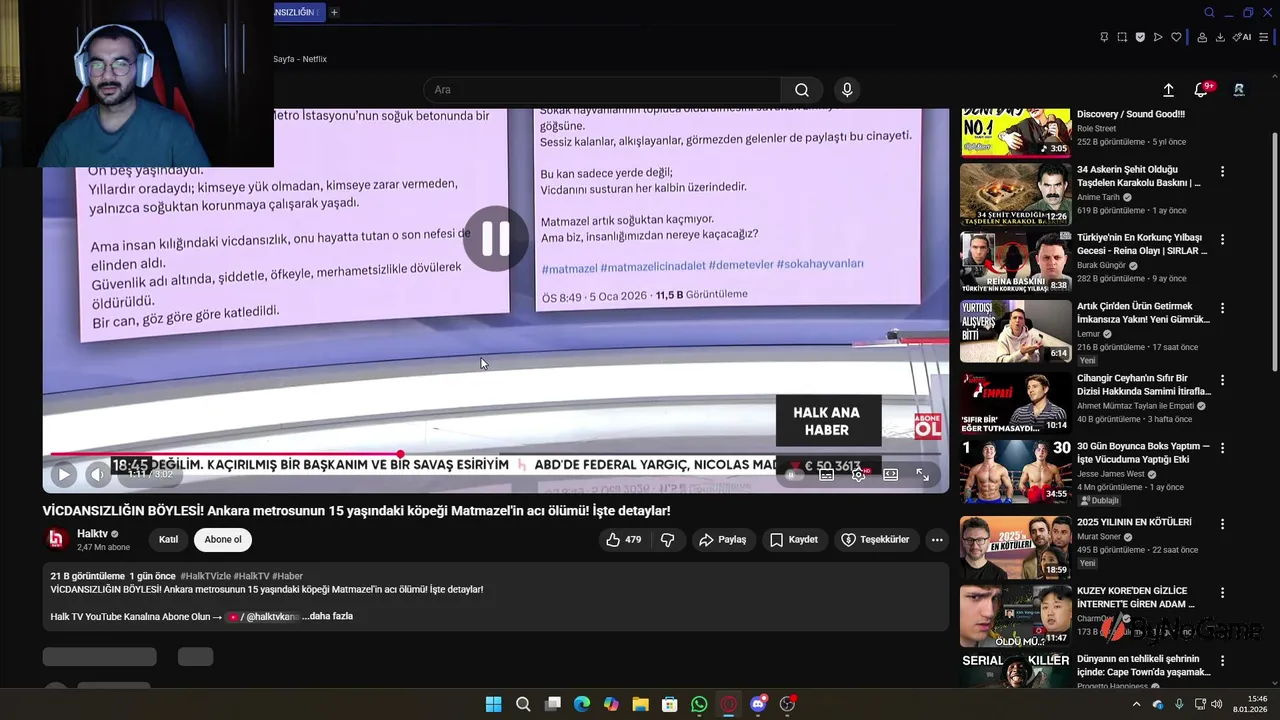This screenshot has height=720, width=1280.
Task: Click the Katıl join button
Action: click(168, 540)
